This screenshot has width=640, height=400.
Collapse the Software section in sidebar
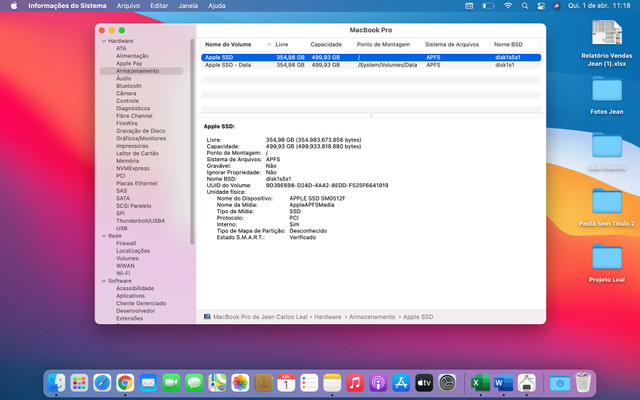[104, 281]
